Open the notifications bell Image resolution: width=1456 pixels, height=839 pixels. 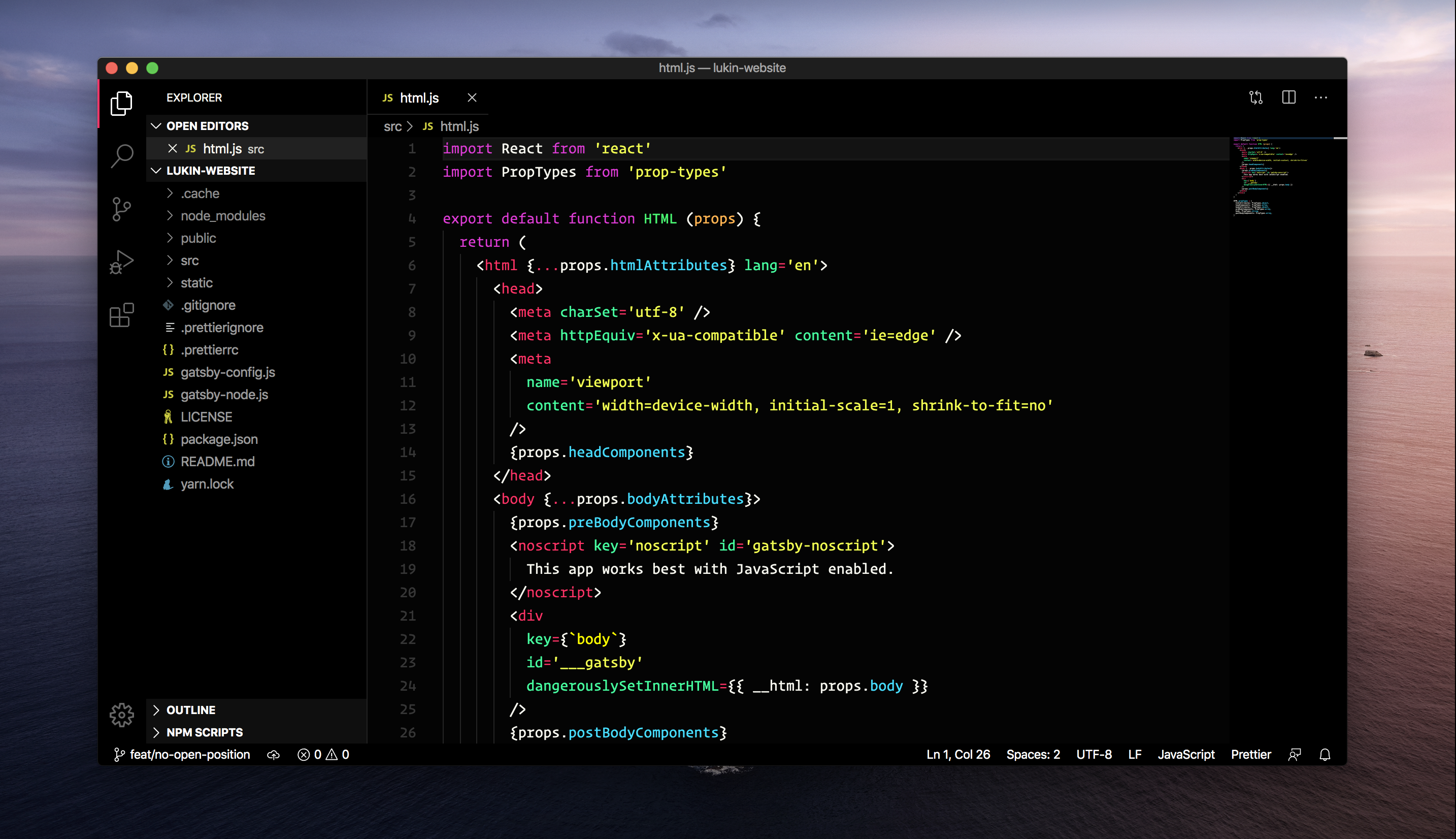coord(1325,754)
